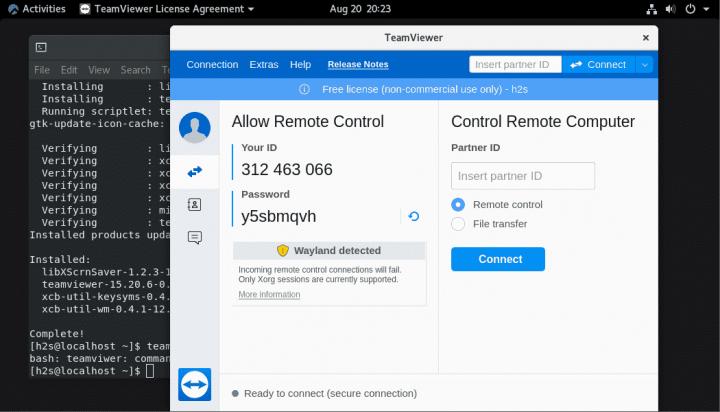720x412 pixels.
Task: Open the Contacts sidebar icon
Action: coord(194,204)
